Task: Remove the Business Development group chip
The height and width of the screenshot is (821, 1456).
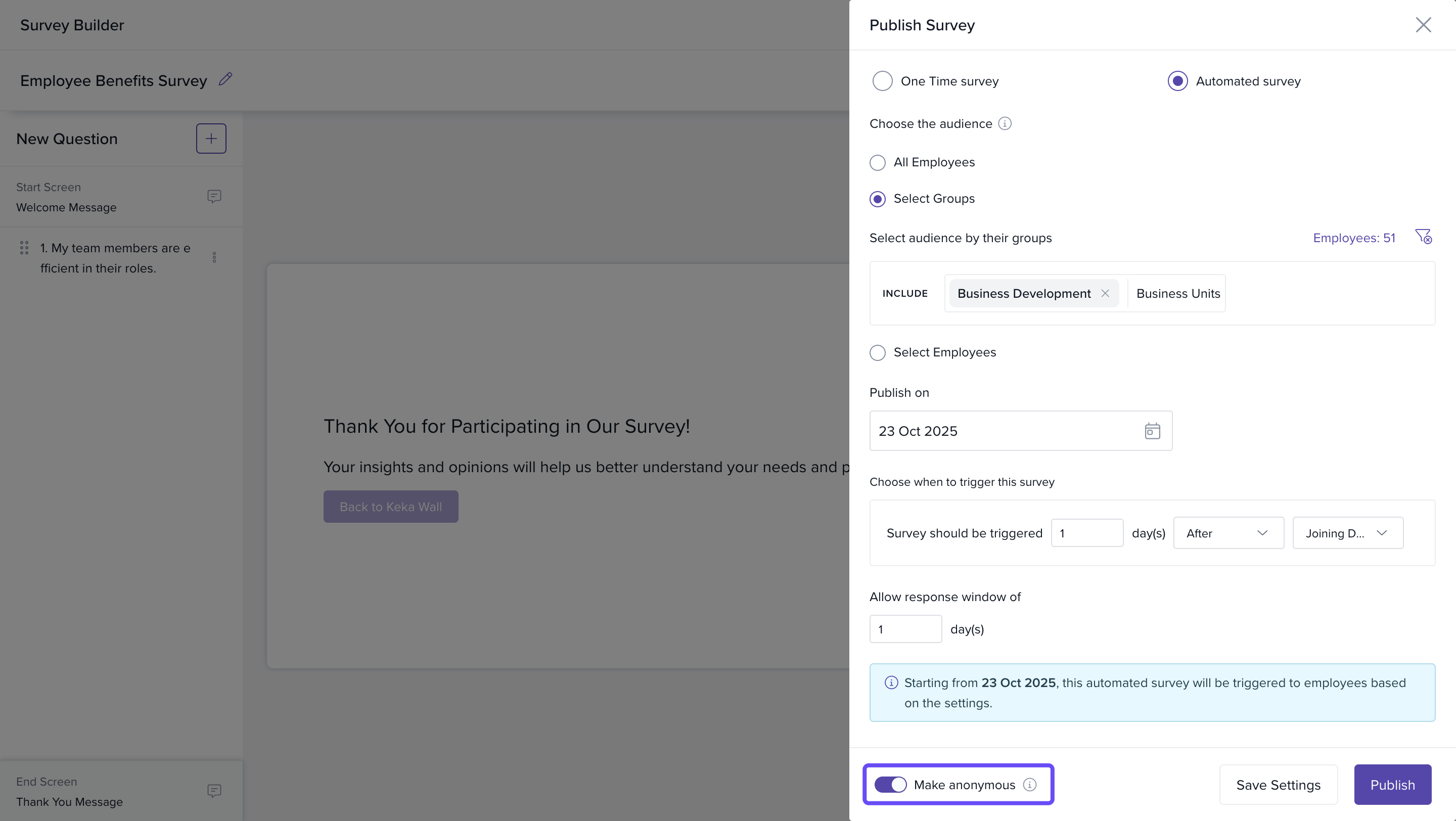Action: point(1105,293)
